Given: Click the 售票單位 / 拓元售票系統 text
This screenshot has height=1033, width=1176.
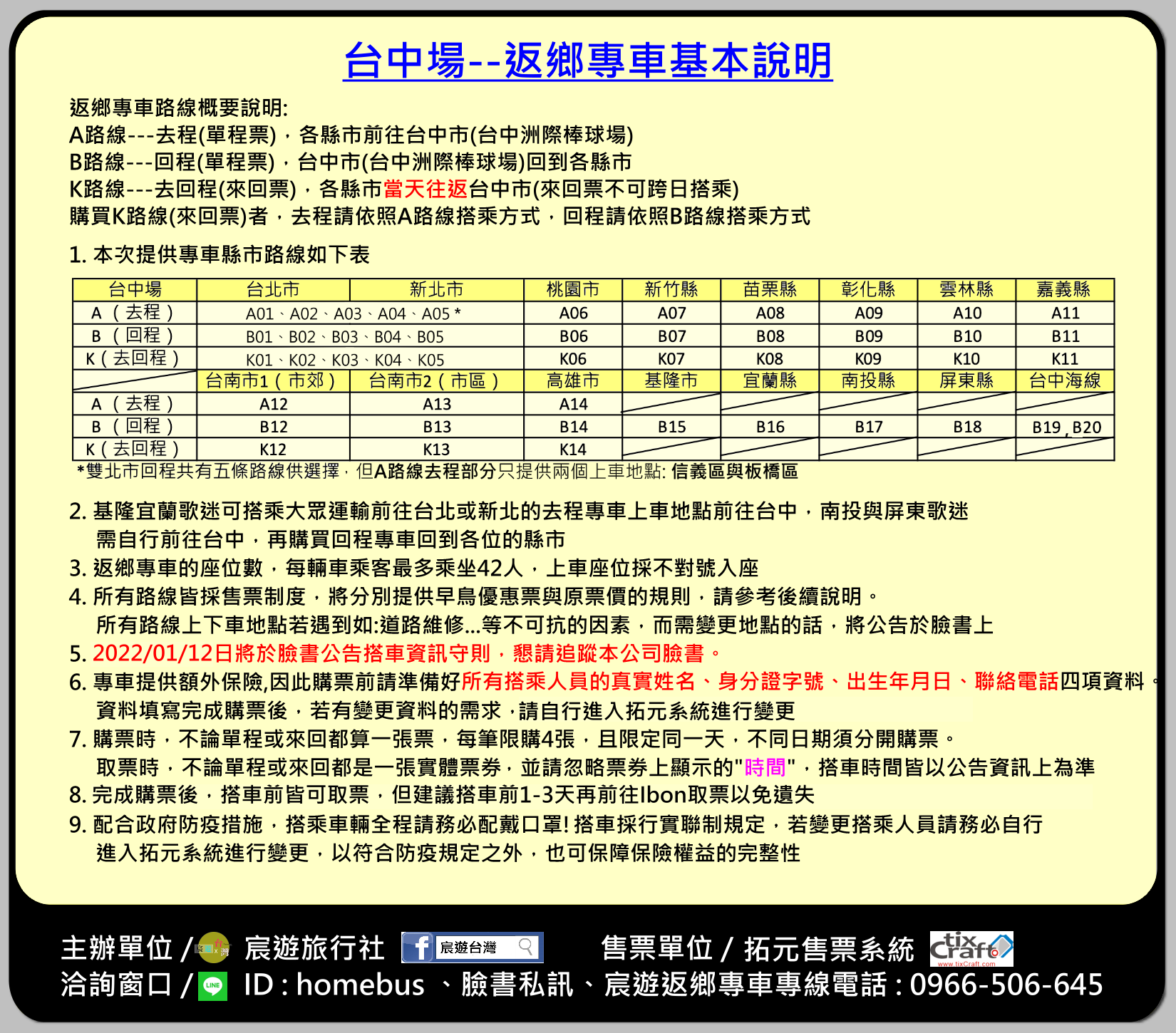Looking at the screenshot, I should click(758, 949).
